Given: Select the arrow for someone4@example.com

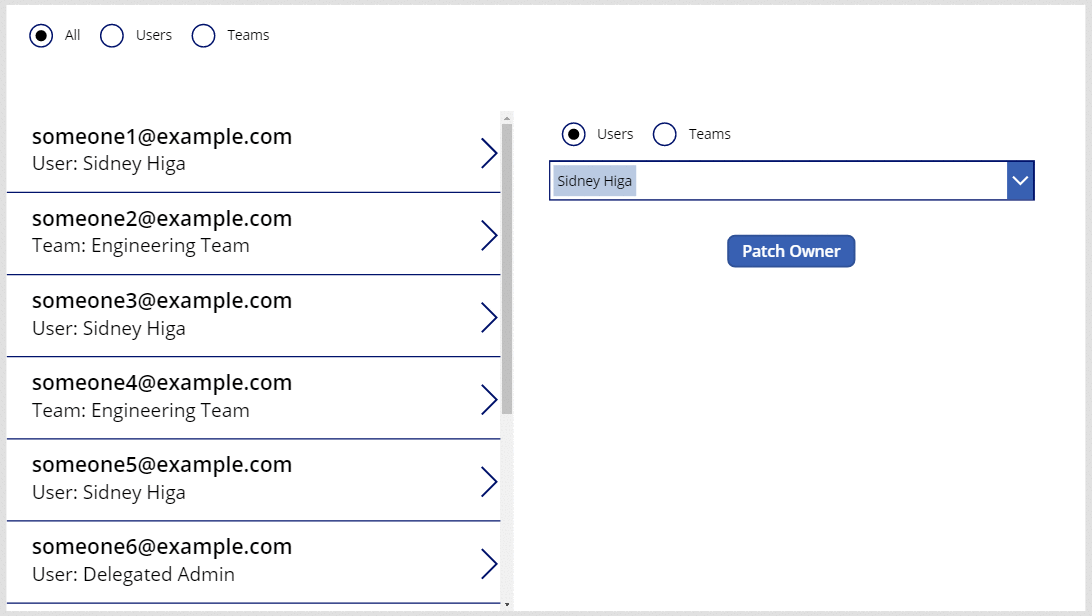Looking at the screenshot, I should pyautogui.click(x=488, y=399).
